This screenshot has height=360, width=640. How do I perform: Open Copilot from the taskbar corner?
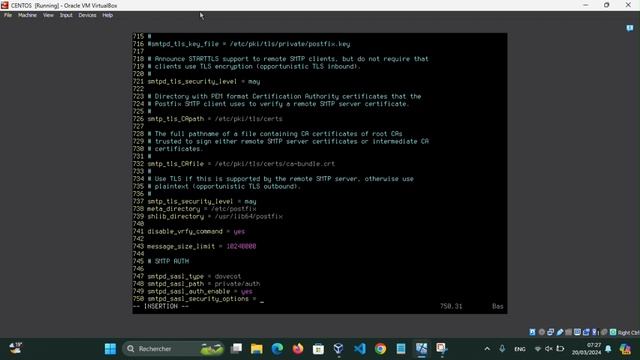coord(625,349)
